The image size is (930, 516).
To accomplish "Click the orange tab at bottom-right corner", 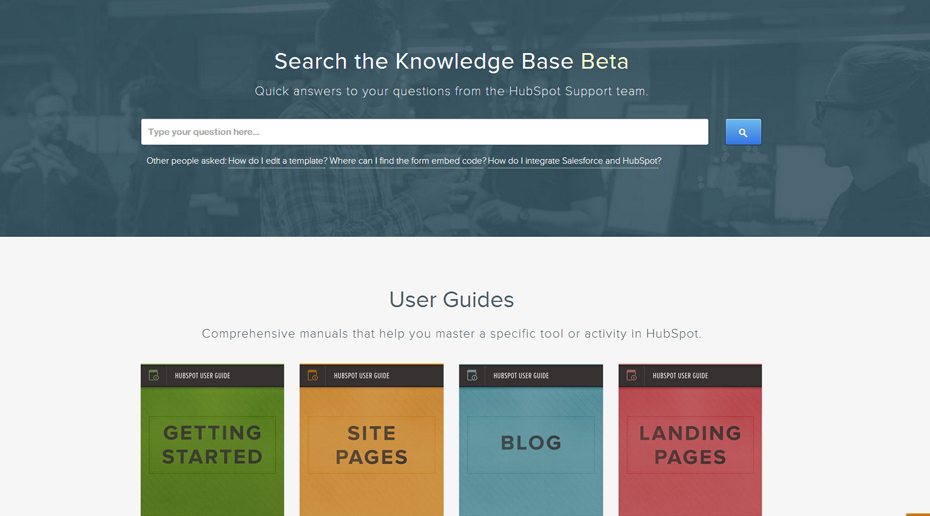I will pos(918,514).
